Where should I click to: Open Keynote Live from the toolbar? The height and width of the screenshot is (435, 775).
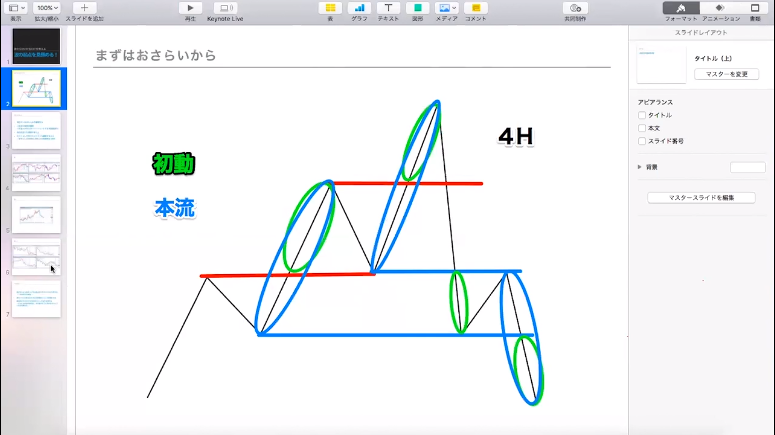pyautogui.click(x=225, y=8)
